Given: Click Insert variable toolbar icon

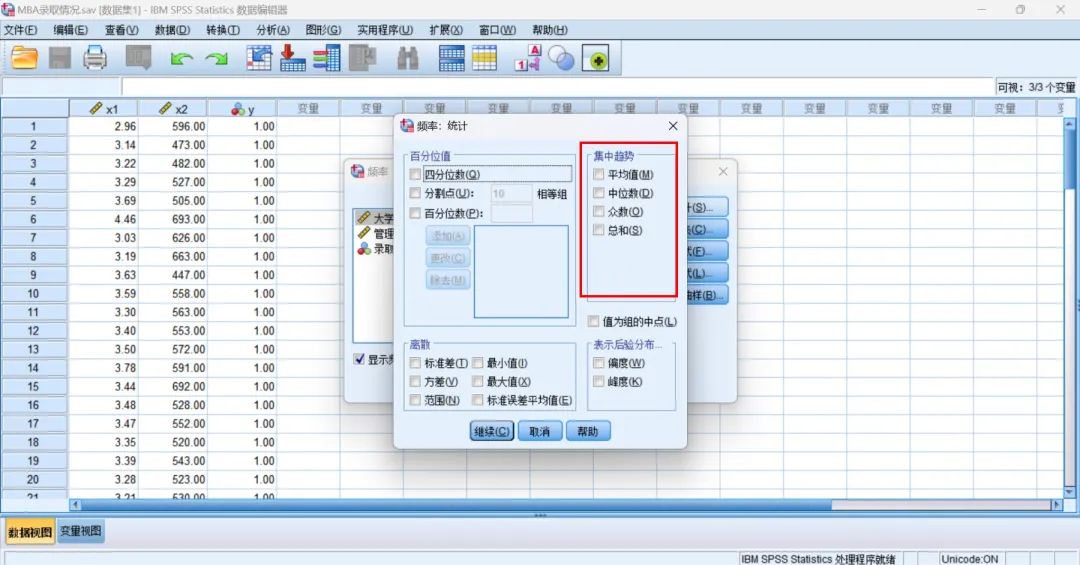Looking at the screenshot, I should point(484,58).
